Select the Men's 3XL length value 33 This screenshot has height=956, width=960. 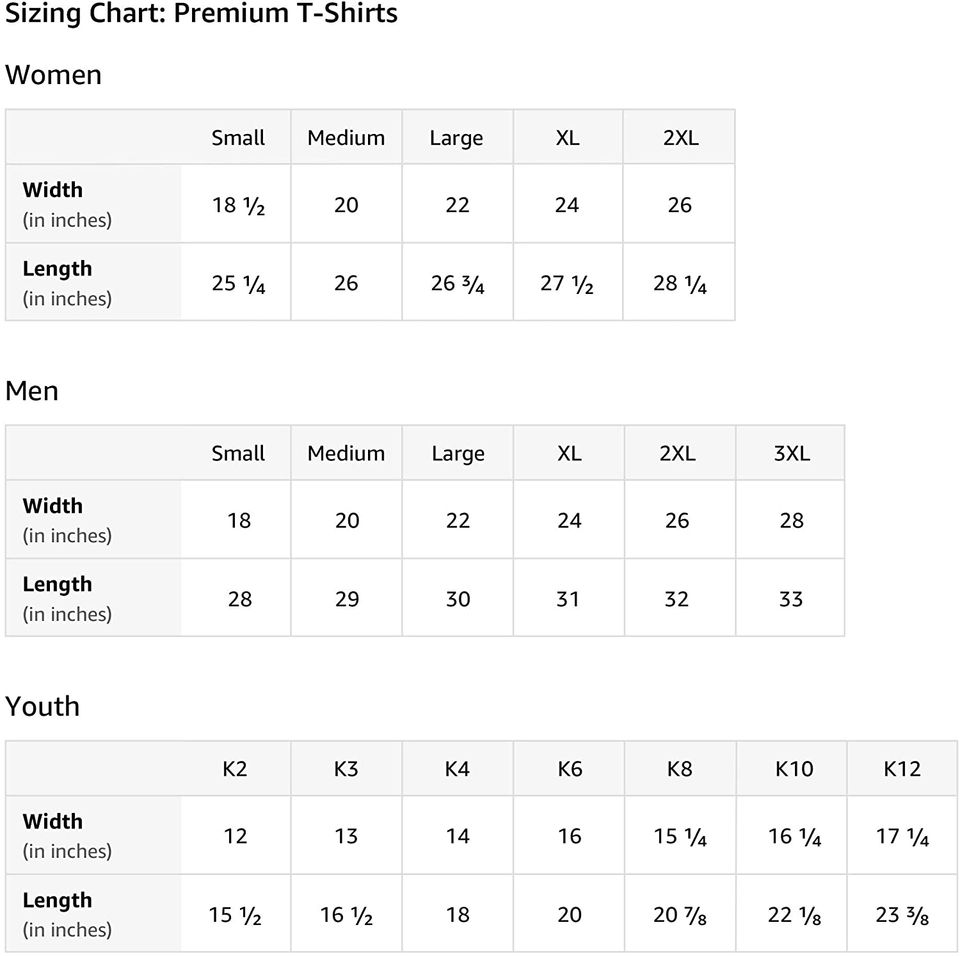[x=791, y=599]
